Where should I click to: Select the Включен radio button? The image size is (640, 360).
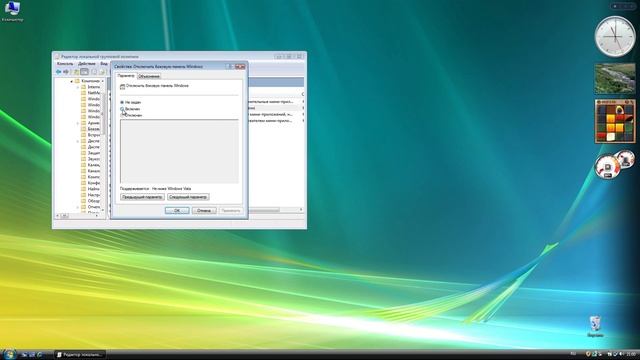[x=122, y=109]
